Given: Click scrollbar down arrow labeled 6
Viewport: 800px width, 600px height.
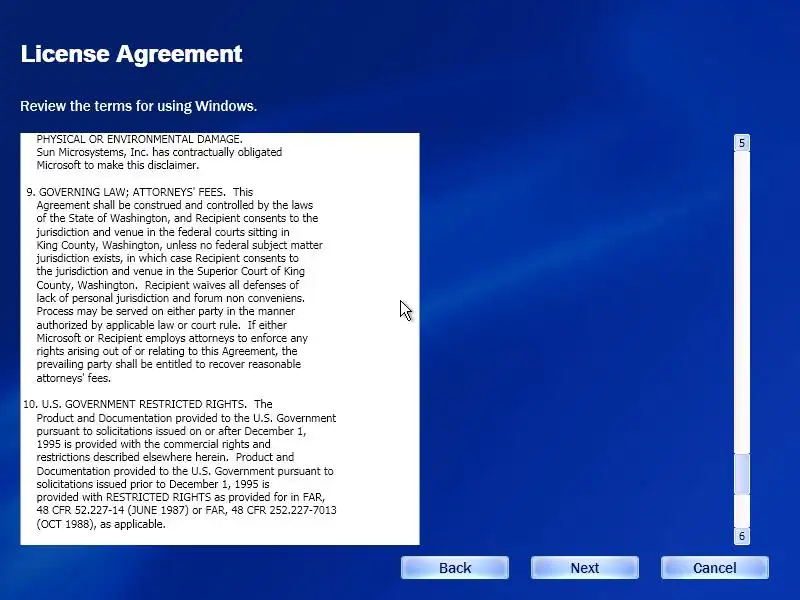Looking at the screenshot, I should click(x=742, y=536).
